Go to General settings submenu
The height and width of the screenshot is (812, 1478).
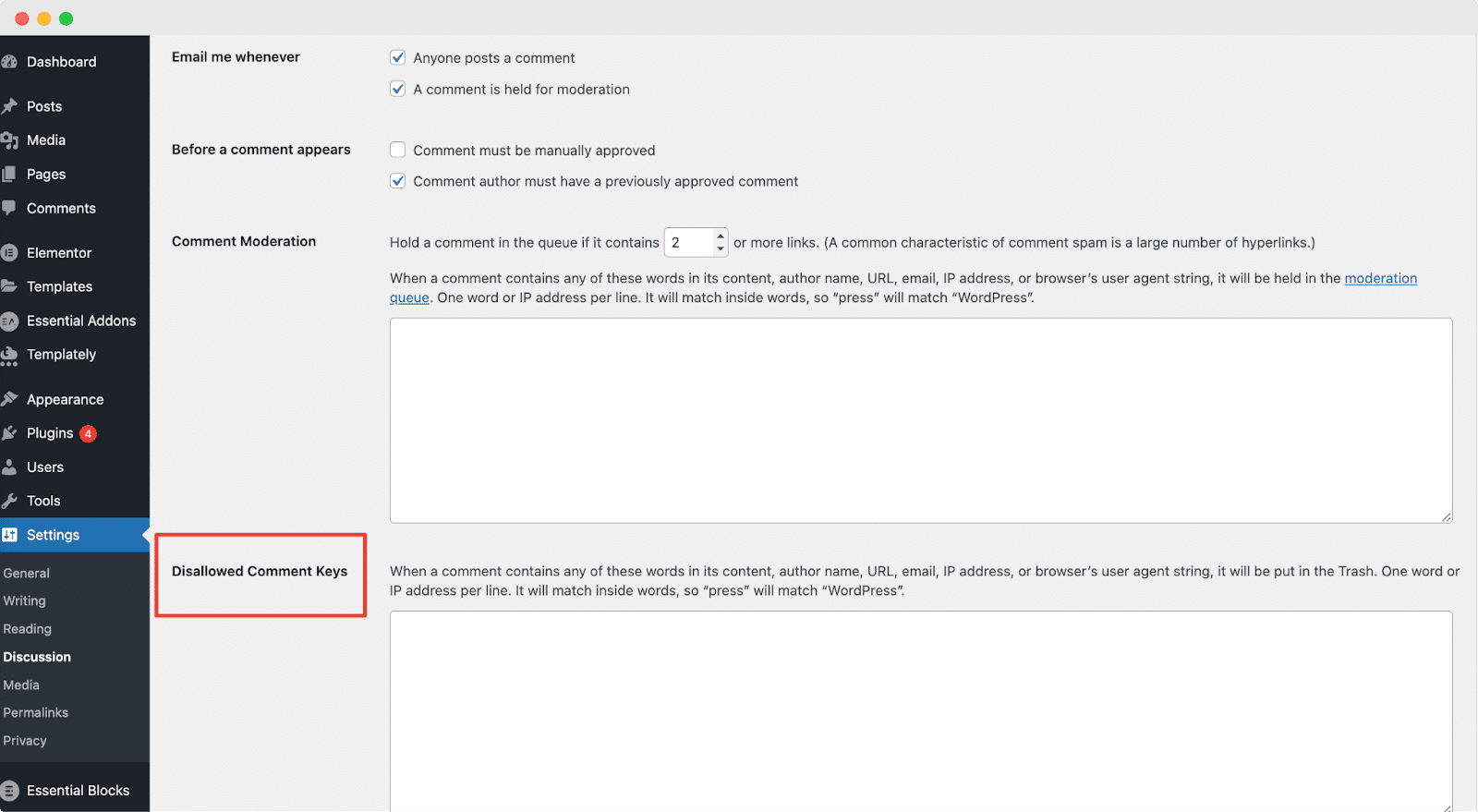point(27,573)
